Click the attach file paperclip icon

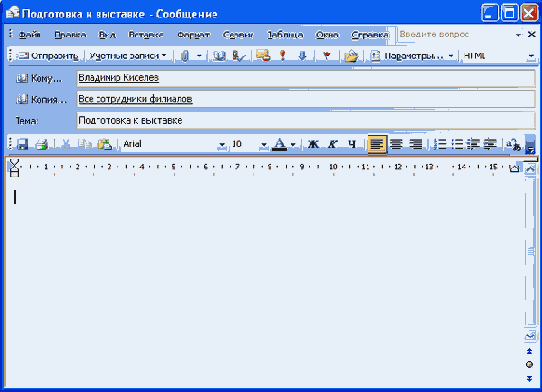click(x=185, y=56)
